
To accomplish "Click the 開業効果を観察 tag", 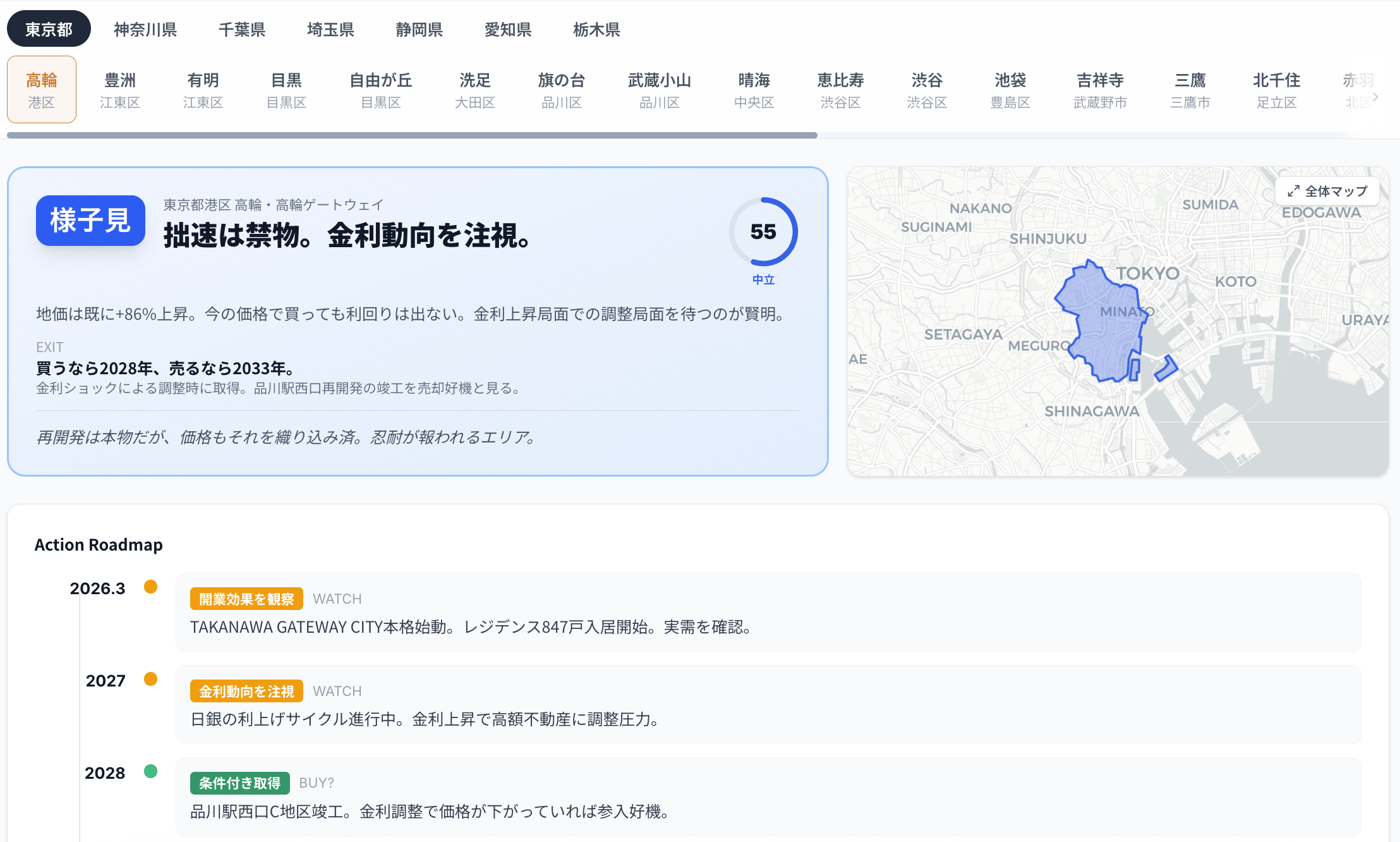I will point(246,599).
